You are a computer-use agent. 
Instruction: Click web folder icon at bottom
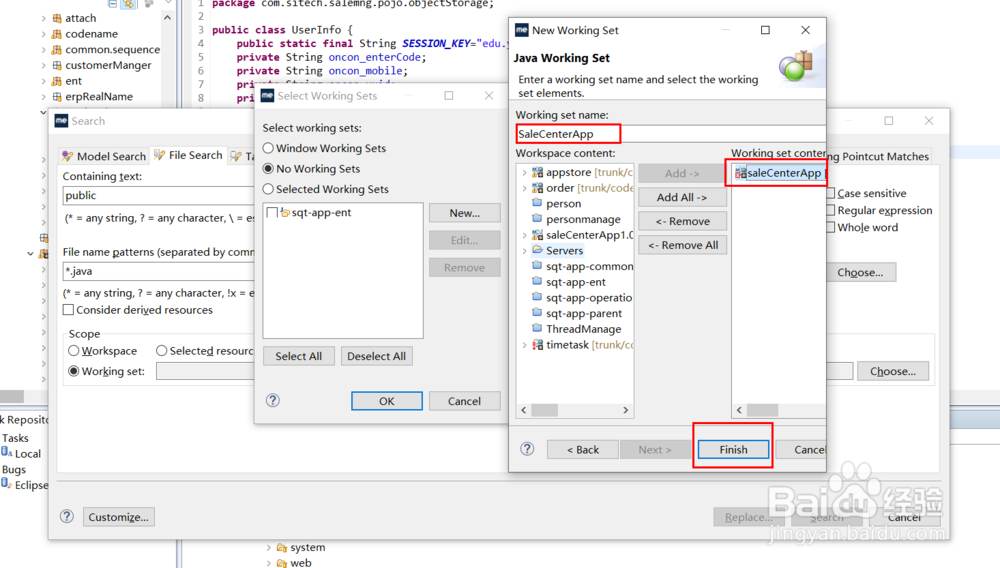(281, 563)
